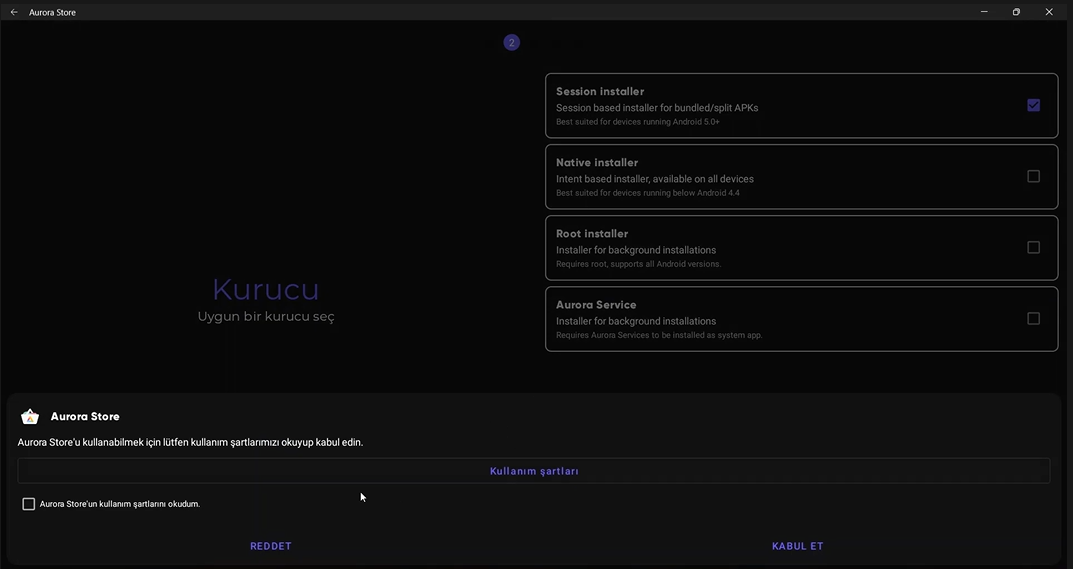This screenshot has height=569, width=1073.
Task: Click KABUL ET to accept terms
Action: [x=797, y=546]
